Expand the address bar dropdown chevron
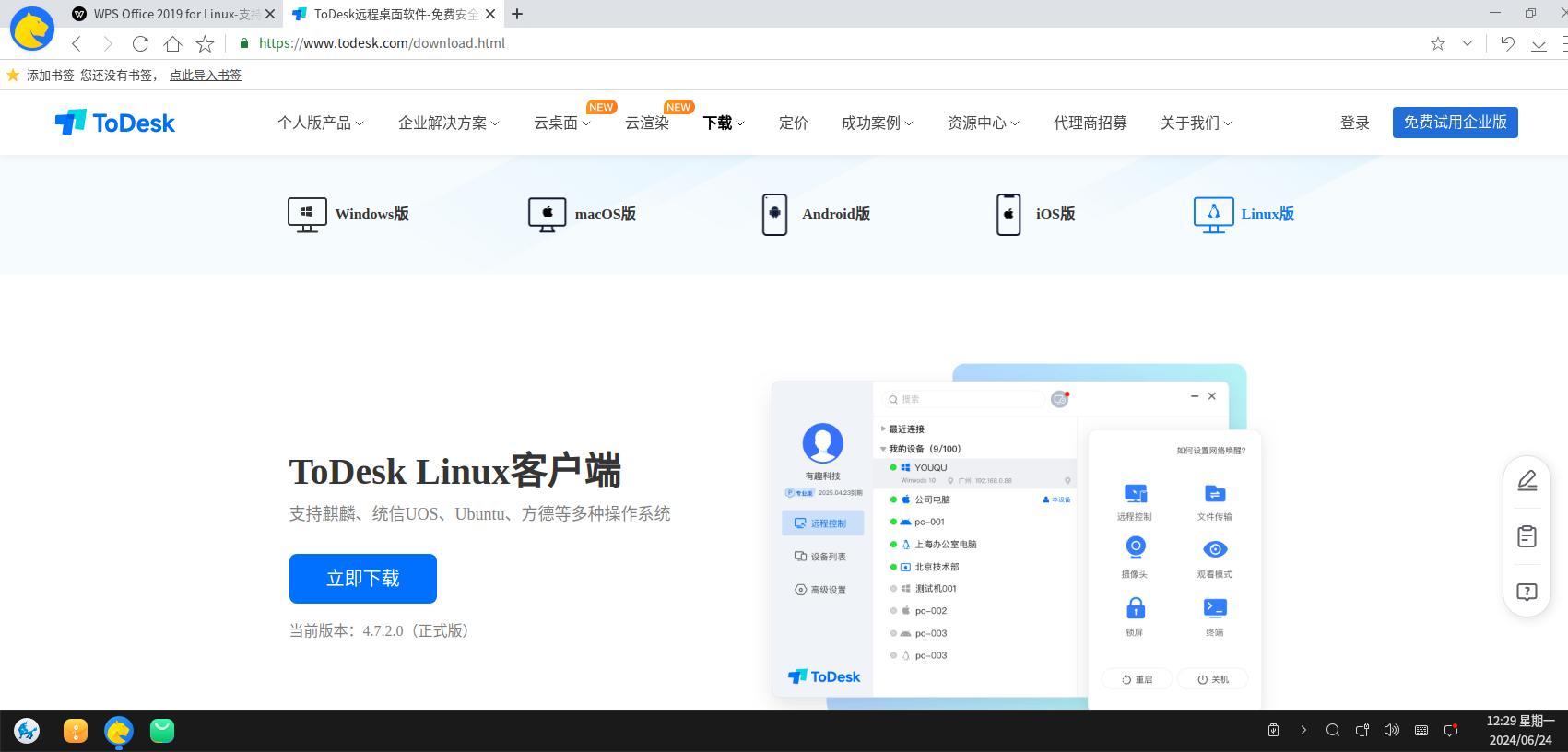1568x752 pixels. [1468, 43]
